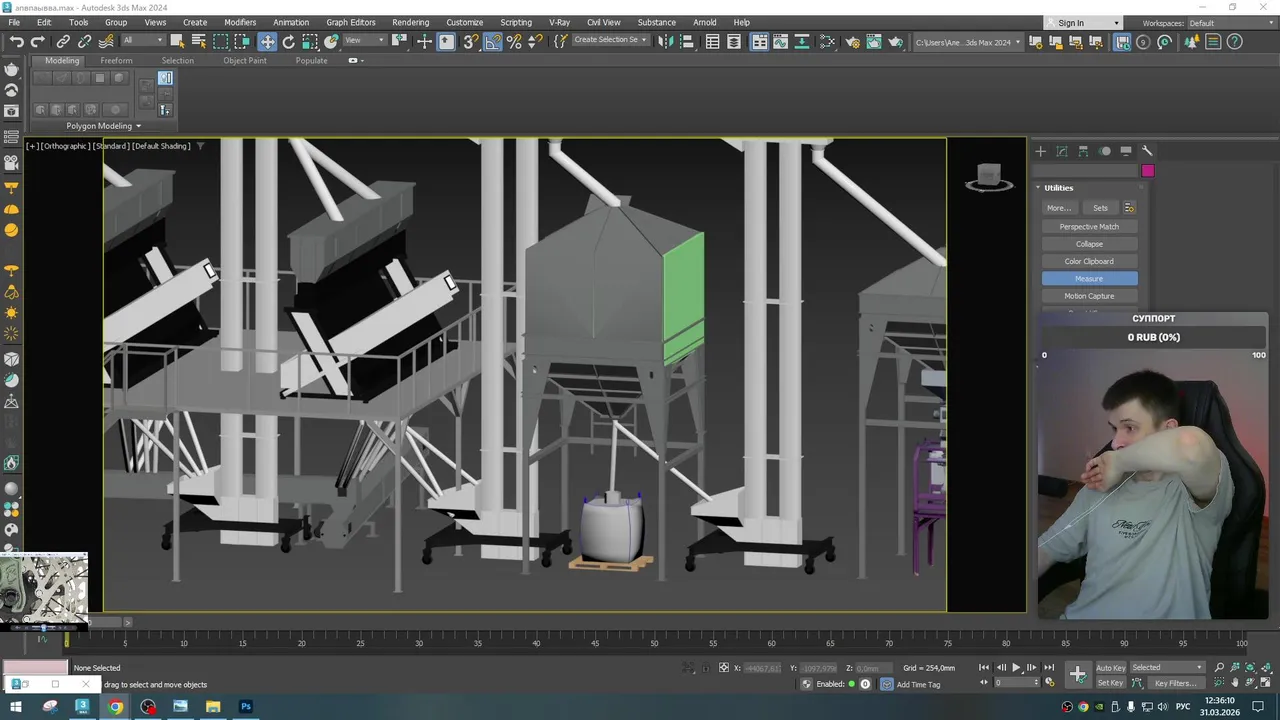Image resolution: width=1280 pixels, height=720 pixels.
Task: Click the current frame number field
Action: pos(1018,683)
